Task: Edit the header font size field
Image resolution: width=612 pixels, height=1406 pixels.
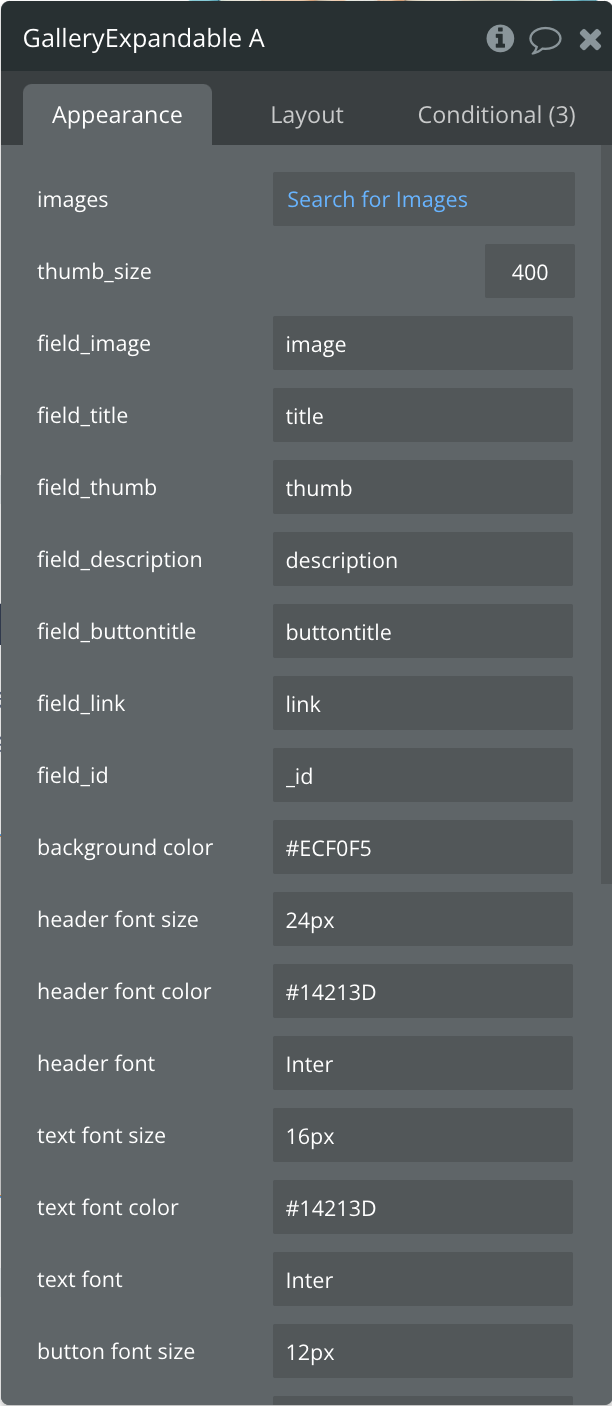Action: click(x=422, y=920)
